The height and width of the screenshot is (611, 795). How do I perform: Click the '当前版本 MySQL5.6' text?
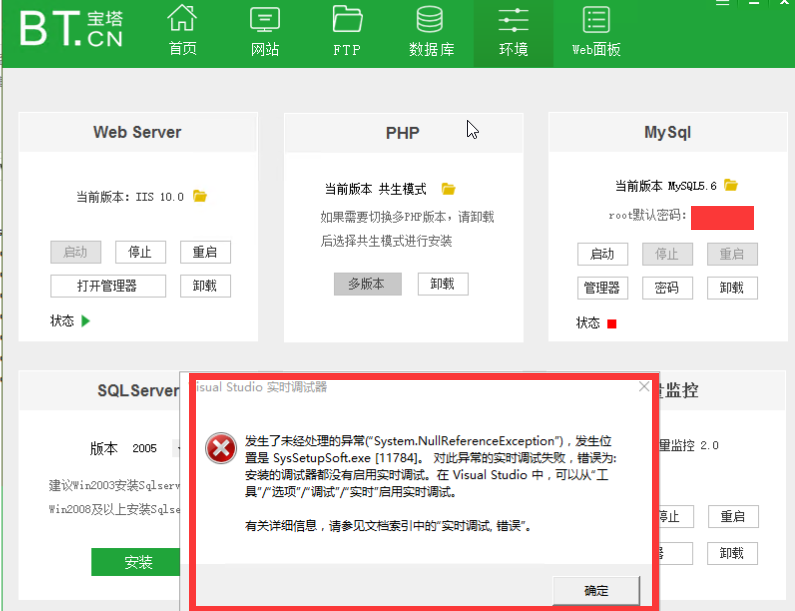666,186
